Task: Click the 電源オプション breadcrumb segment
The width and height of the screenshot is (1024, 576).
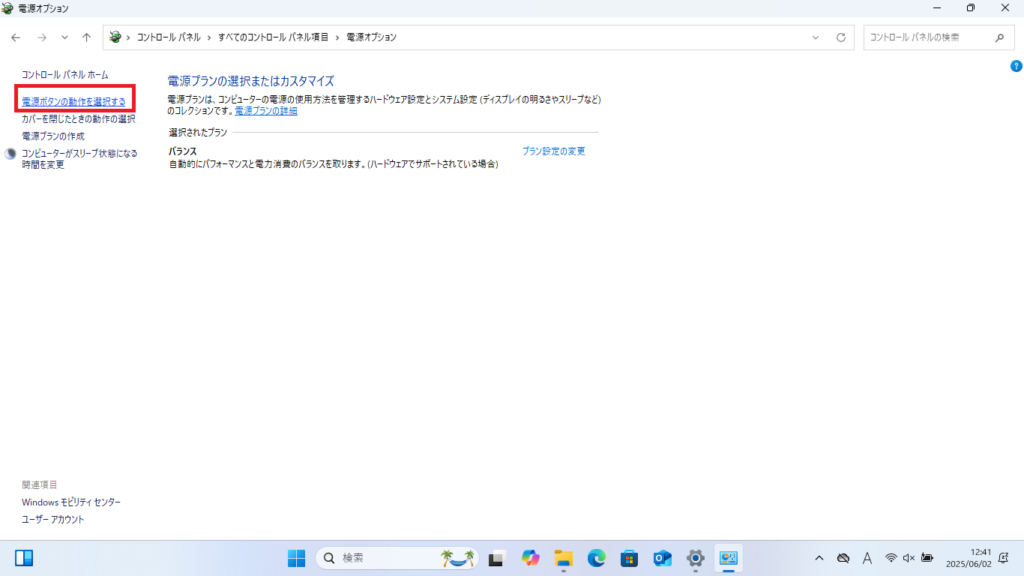Action: tap(371, 37)
